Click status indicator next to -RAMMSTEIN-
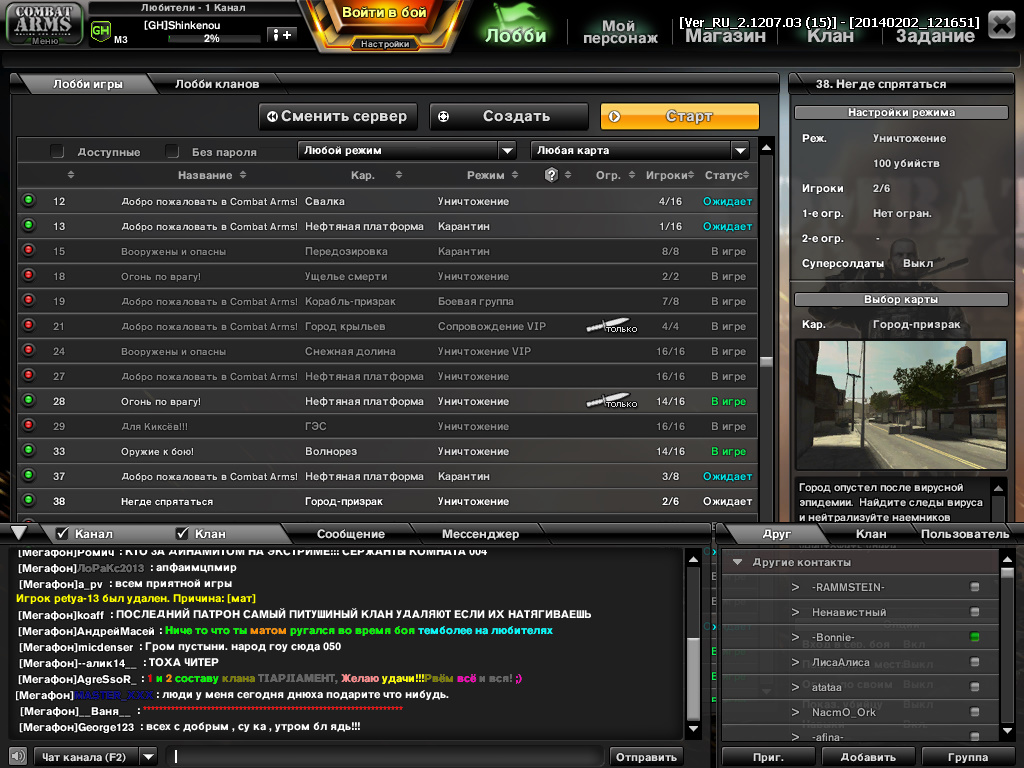1024x768 pixels. point(975,586)
